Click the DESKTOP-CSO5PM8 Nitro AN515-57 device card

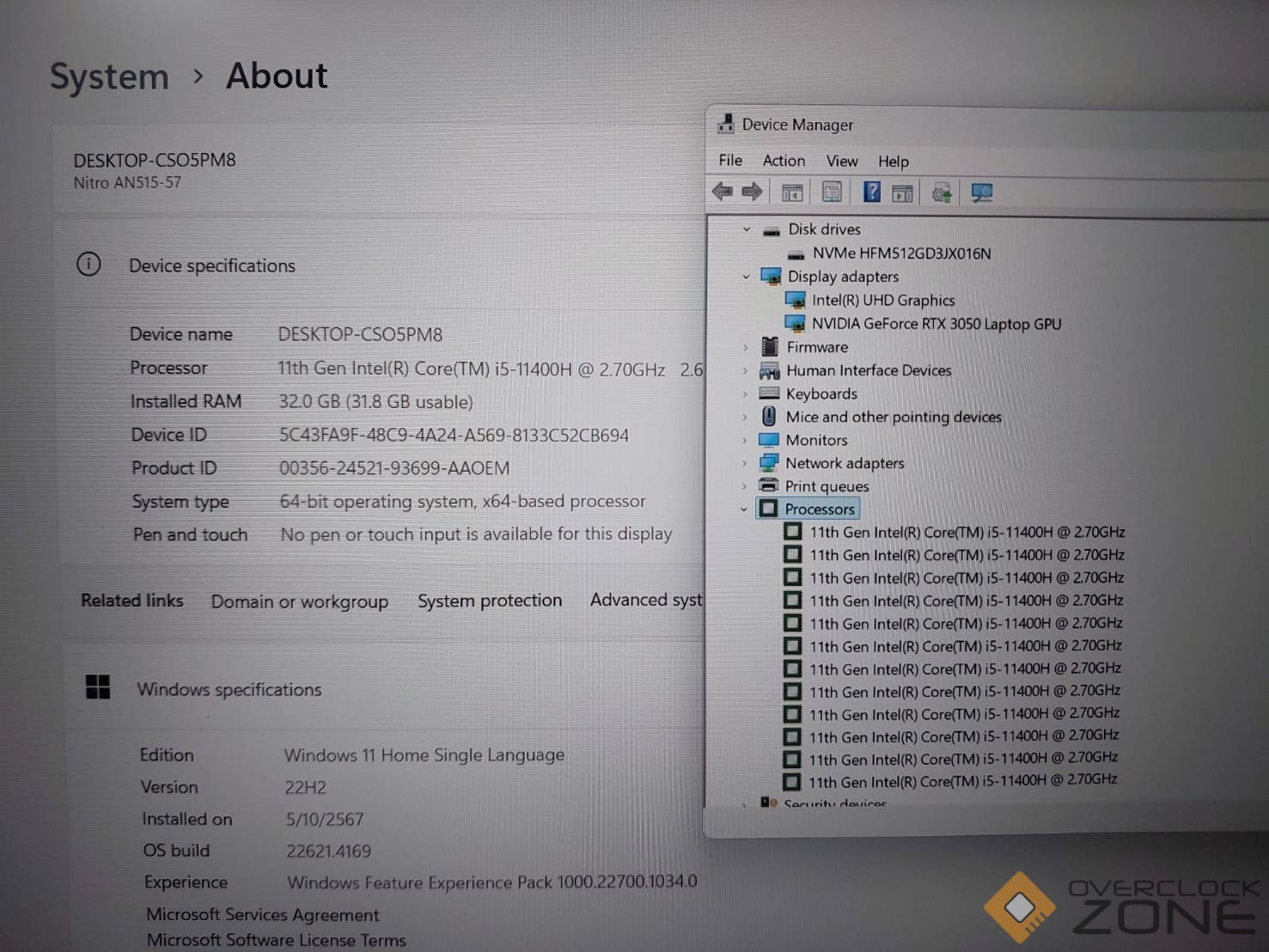380,170
